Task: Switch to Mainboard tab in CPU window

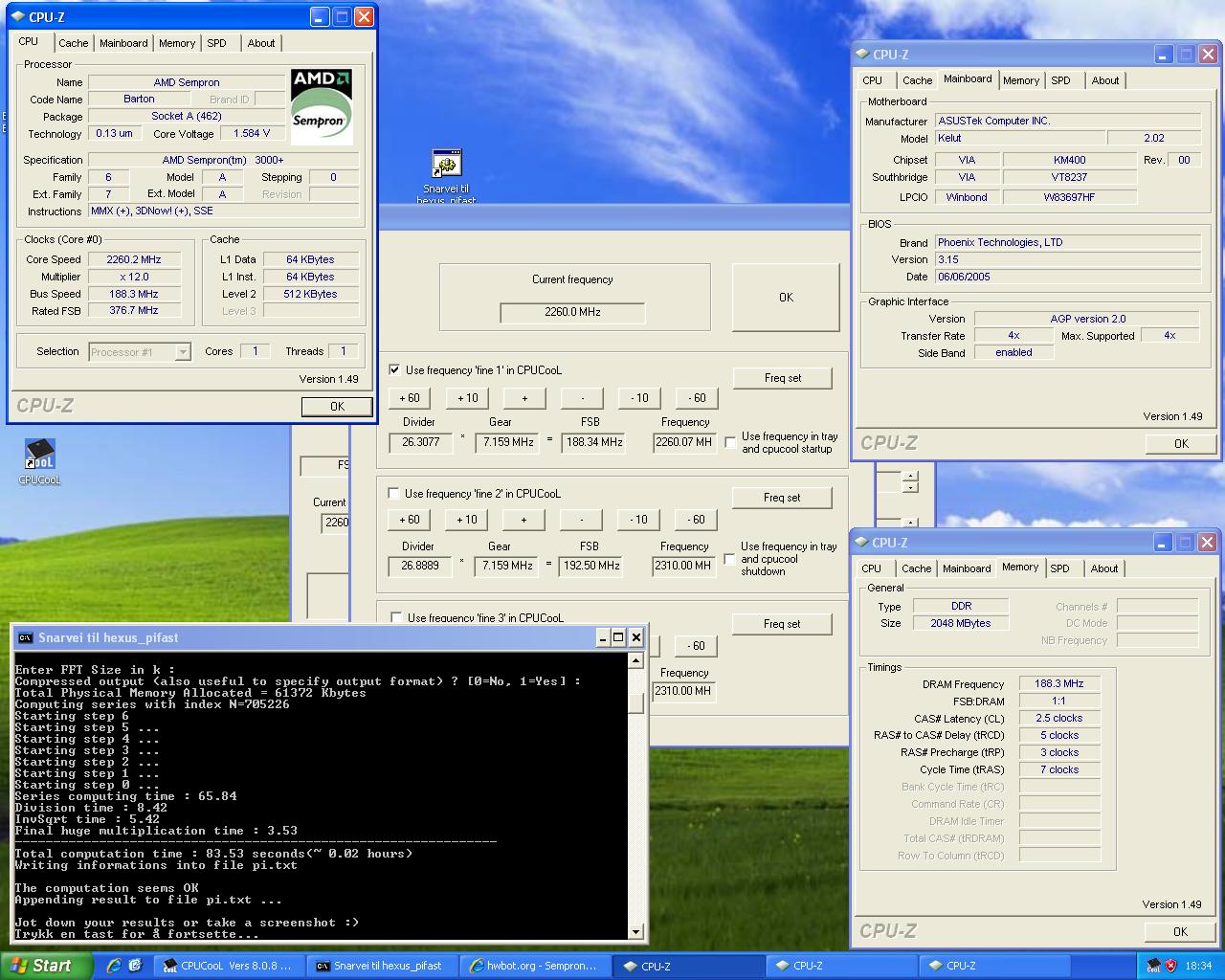Action: (123, 43)
